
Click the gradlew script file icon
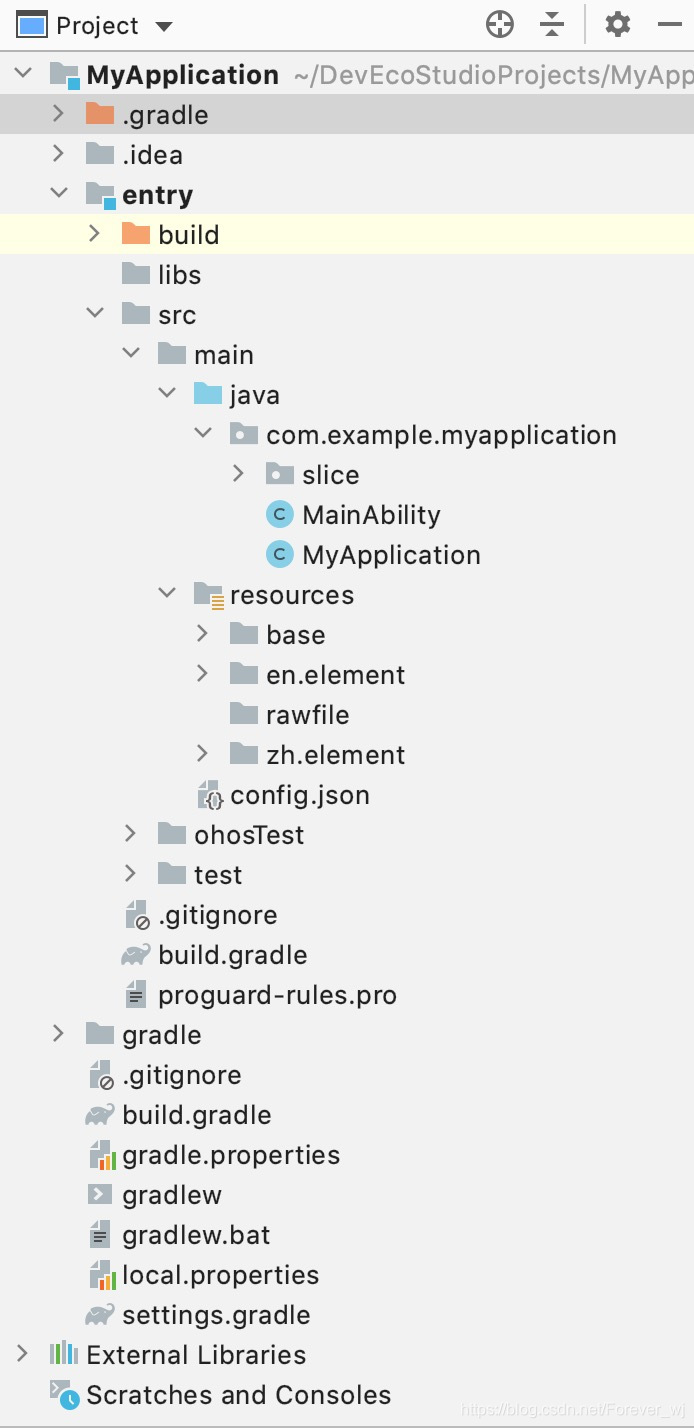tap(100, 1195)
